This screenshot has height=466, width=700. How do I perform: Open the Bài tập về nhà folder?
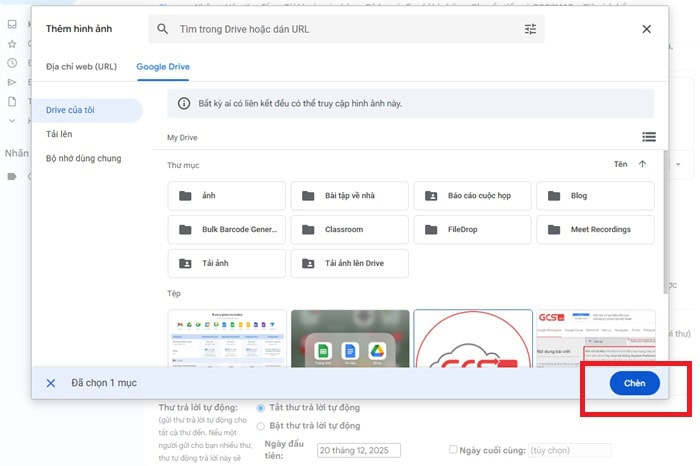pos(350,196)
